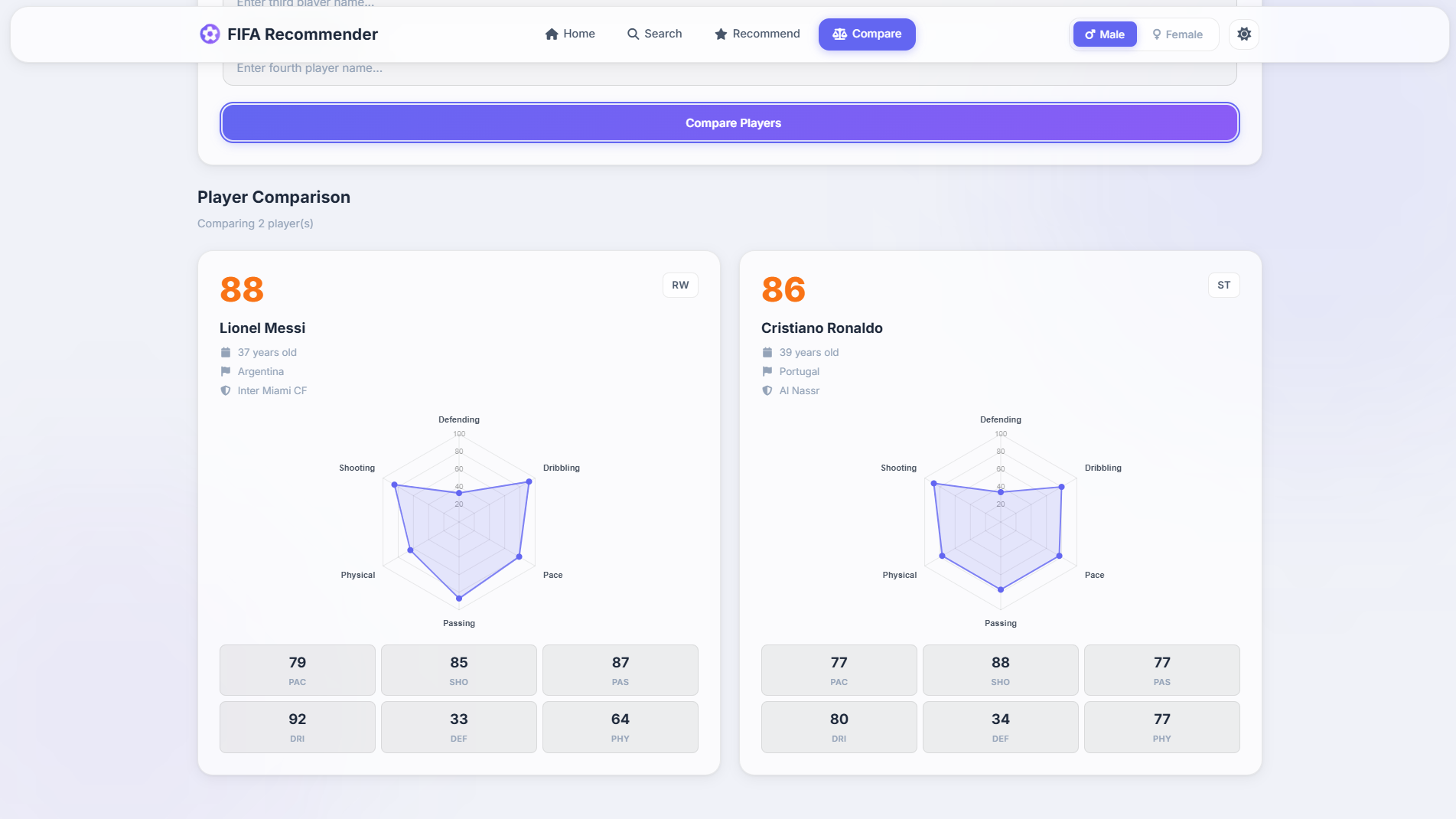Click Dribbling point on Ronaldo's radar chart
This screenshot has height=819, width=1456.
(1061, 487)
